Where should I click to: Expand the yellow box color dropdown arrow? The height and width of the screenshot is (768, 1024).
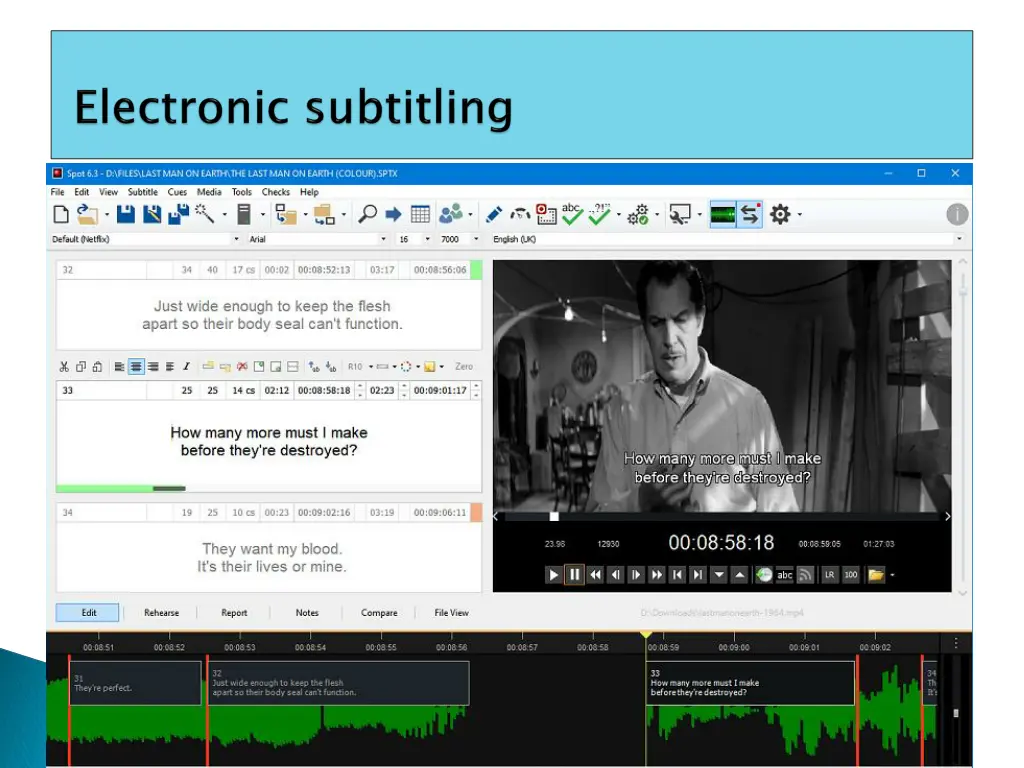pos(441,366)
